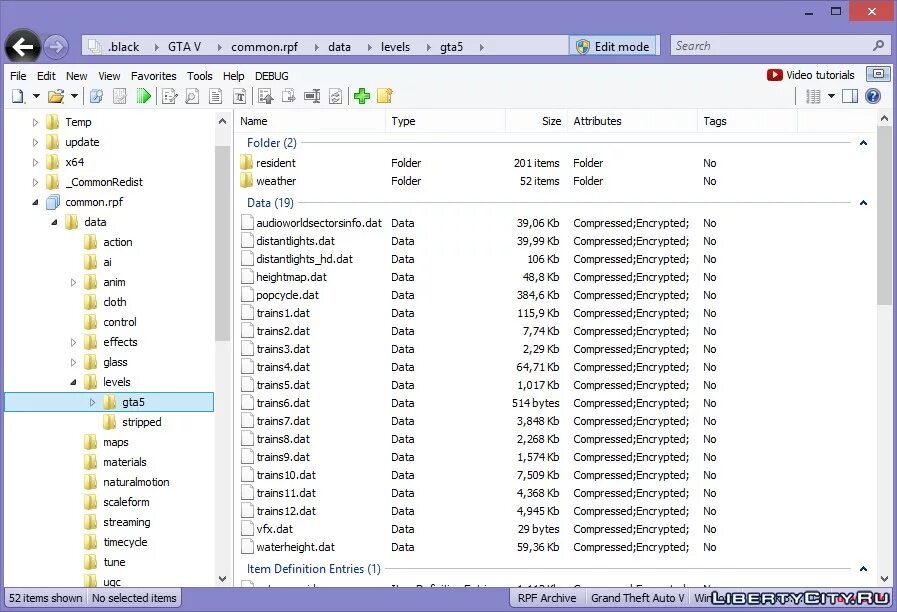Screen dimensions: 897x612
Task: Open the DEBUG menu
Action: tap(272, 76)
